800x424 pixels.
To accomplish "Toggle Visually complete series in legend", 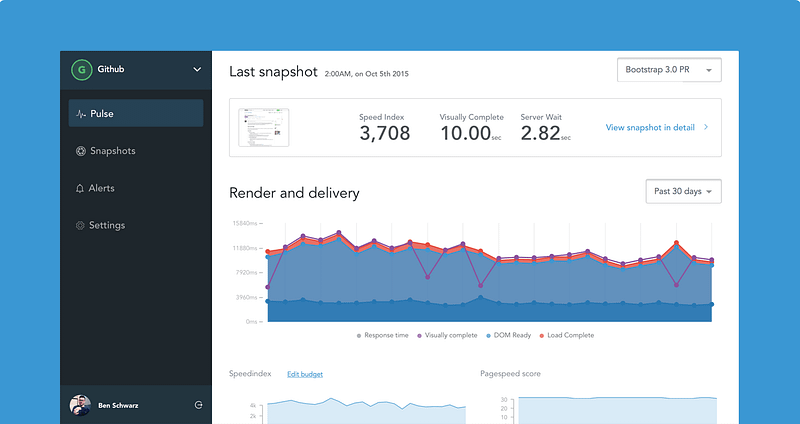I will click(x=447, y=335).
